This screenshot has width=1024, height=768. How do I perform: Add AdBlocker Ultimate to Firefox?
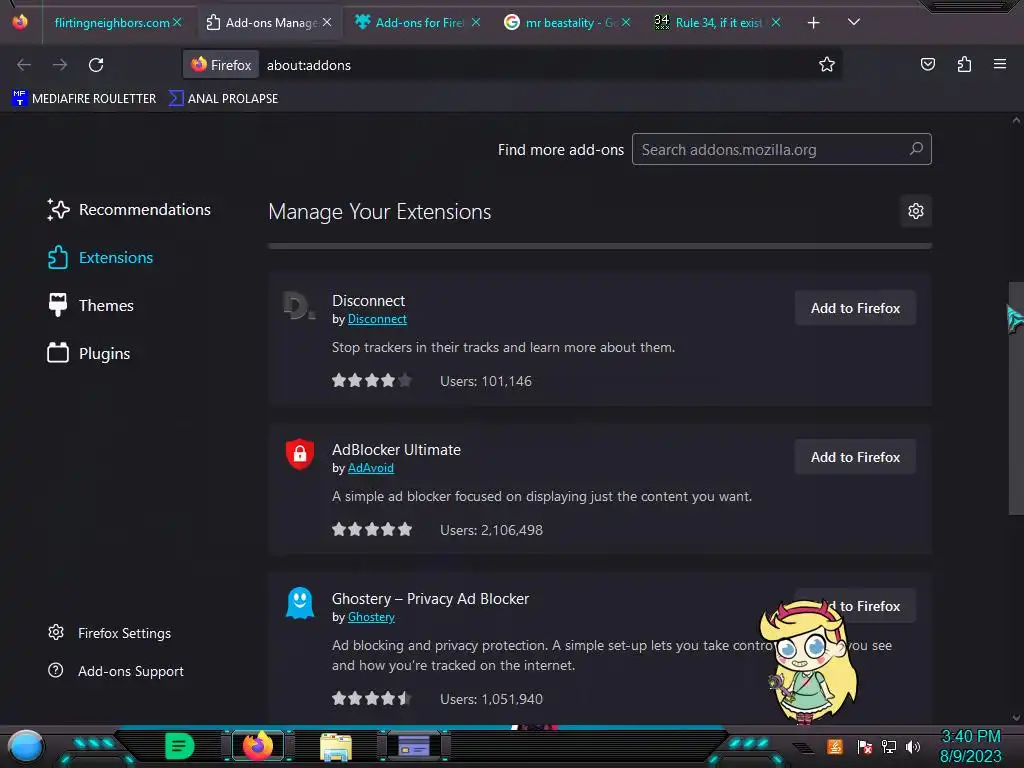855,457
